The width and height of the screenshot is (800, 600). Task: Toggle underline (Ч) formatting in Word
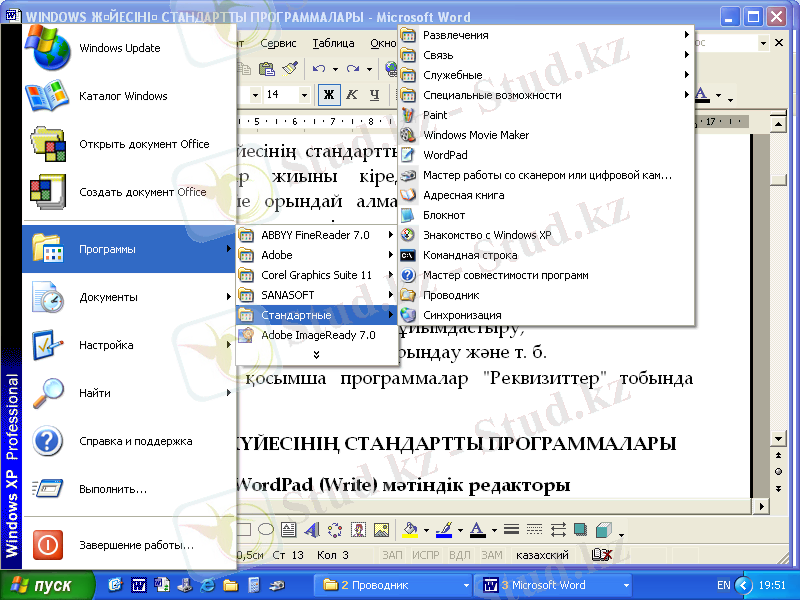[x=374, y=95]
